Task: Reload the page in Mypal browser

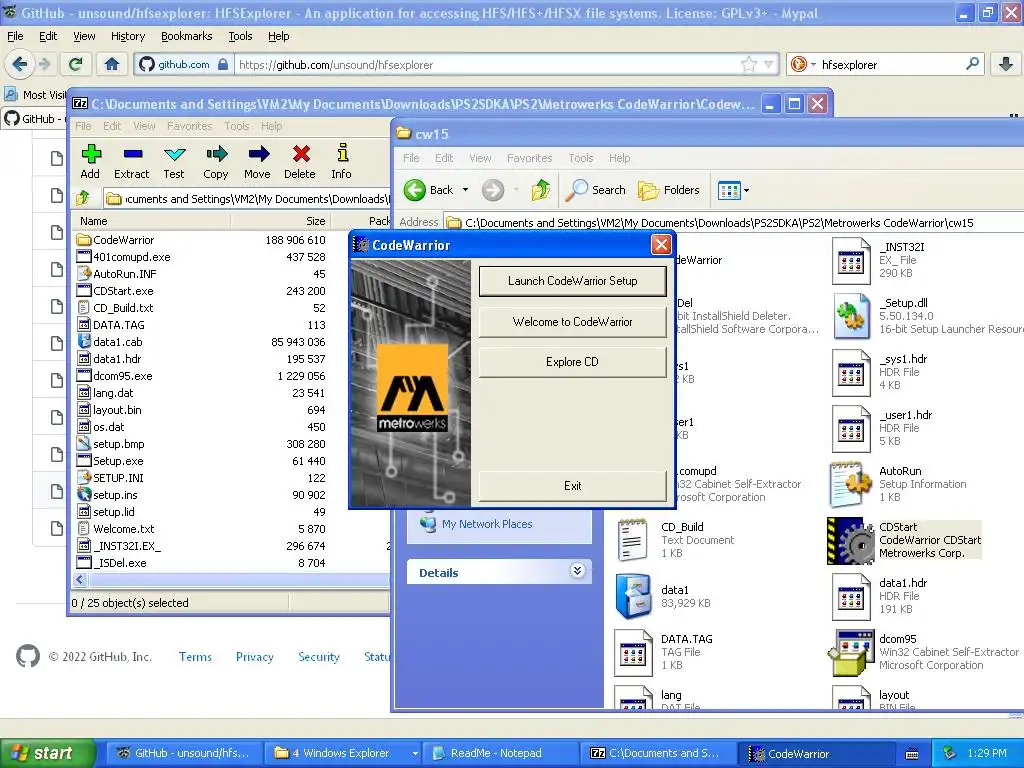Action: point(76,64)
